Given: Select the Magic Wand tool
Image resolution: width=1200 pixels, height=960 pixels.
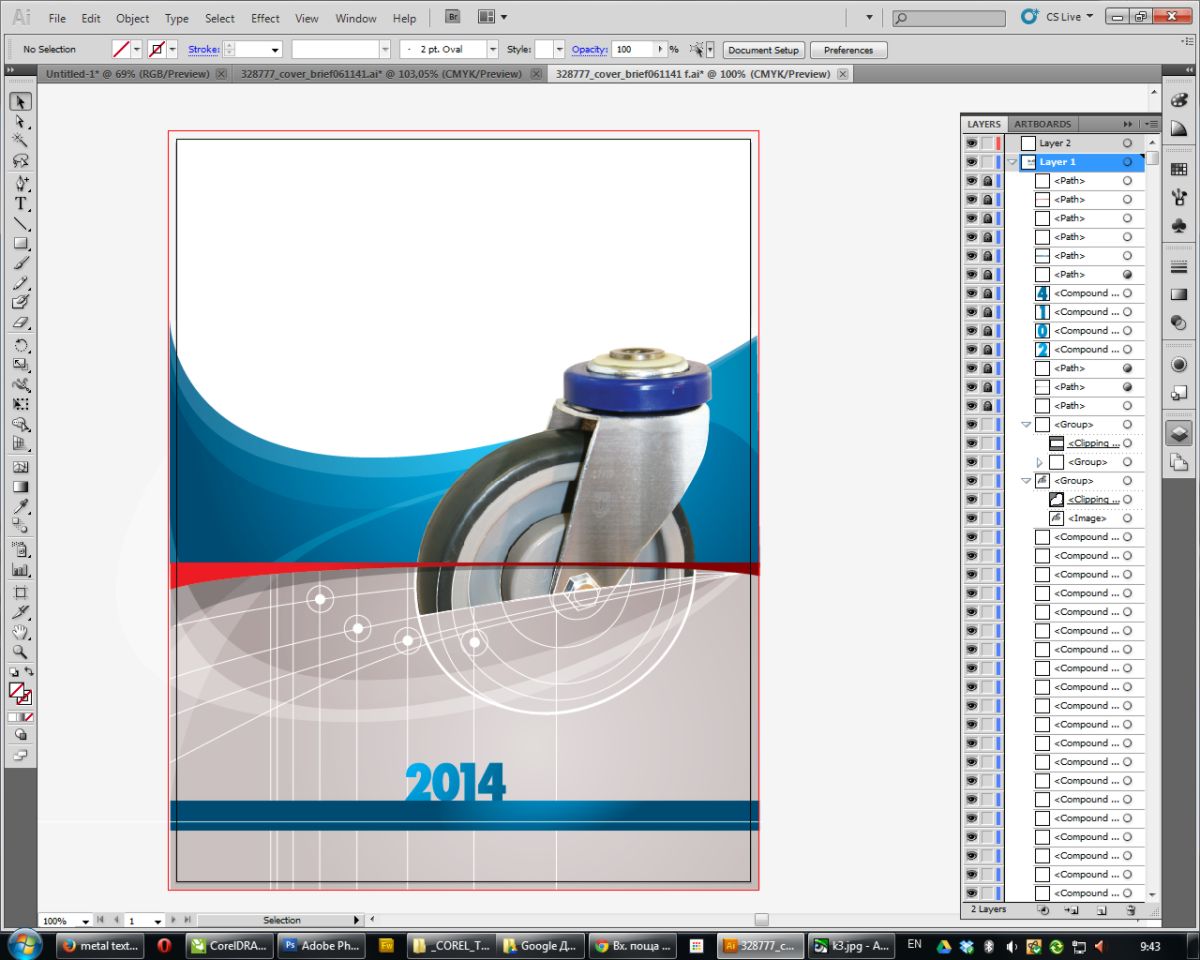Looking at the screenshot, I should pos(20,140).
